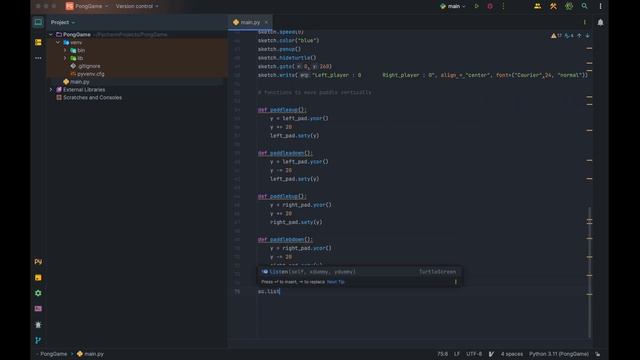Click the status bar icon right of UTF-8
The width and height of the screenshot is (640, 360).
(491, 354)
